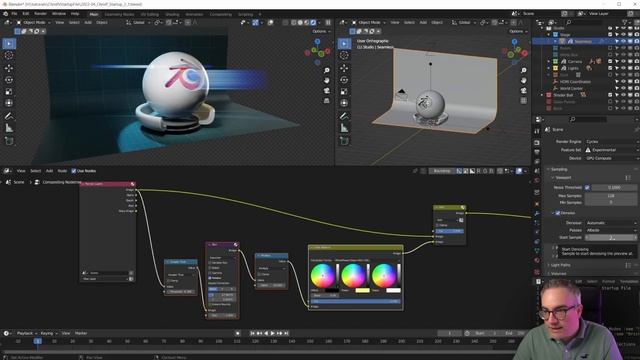Viewport: 640px width, 360px height.
Task: Click the Fac slider in Color Balance node
Action: [356, 301]
